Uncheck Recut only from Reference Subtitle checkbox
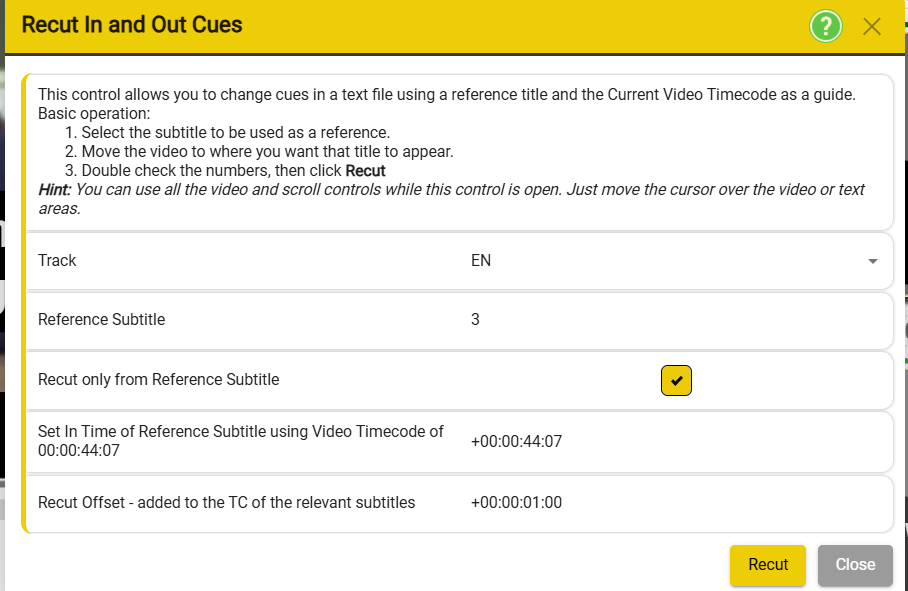 (x=676, y=380)
